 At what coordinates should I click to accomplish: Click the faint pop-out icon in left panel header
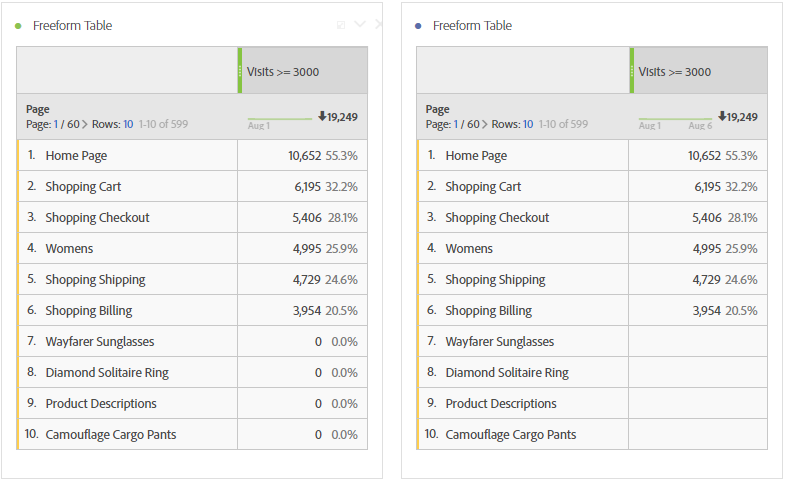pos(341,25)
